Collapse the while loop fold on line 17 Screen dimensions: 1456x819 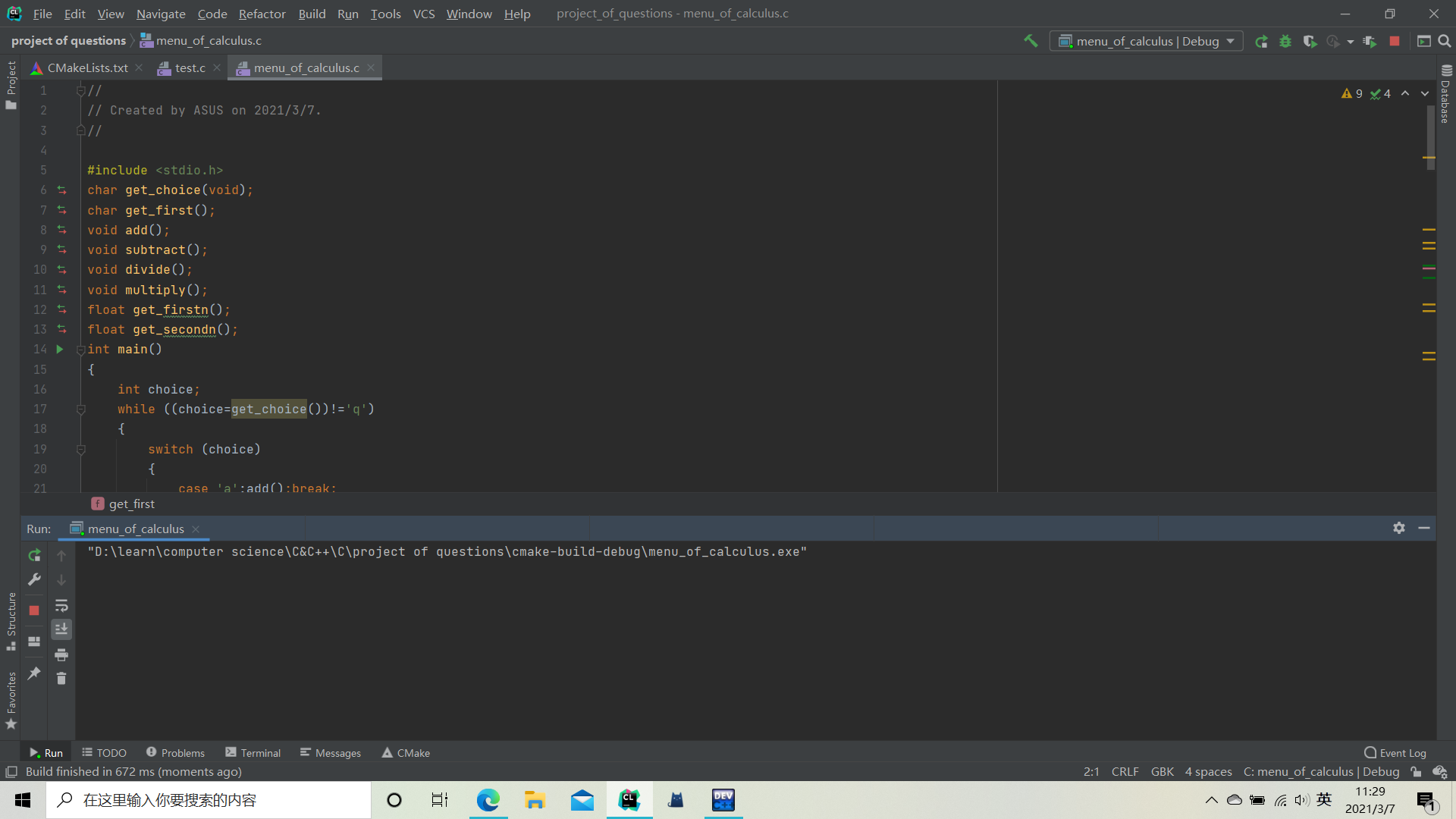pos(80,409)
